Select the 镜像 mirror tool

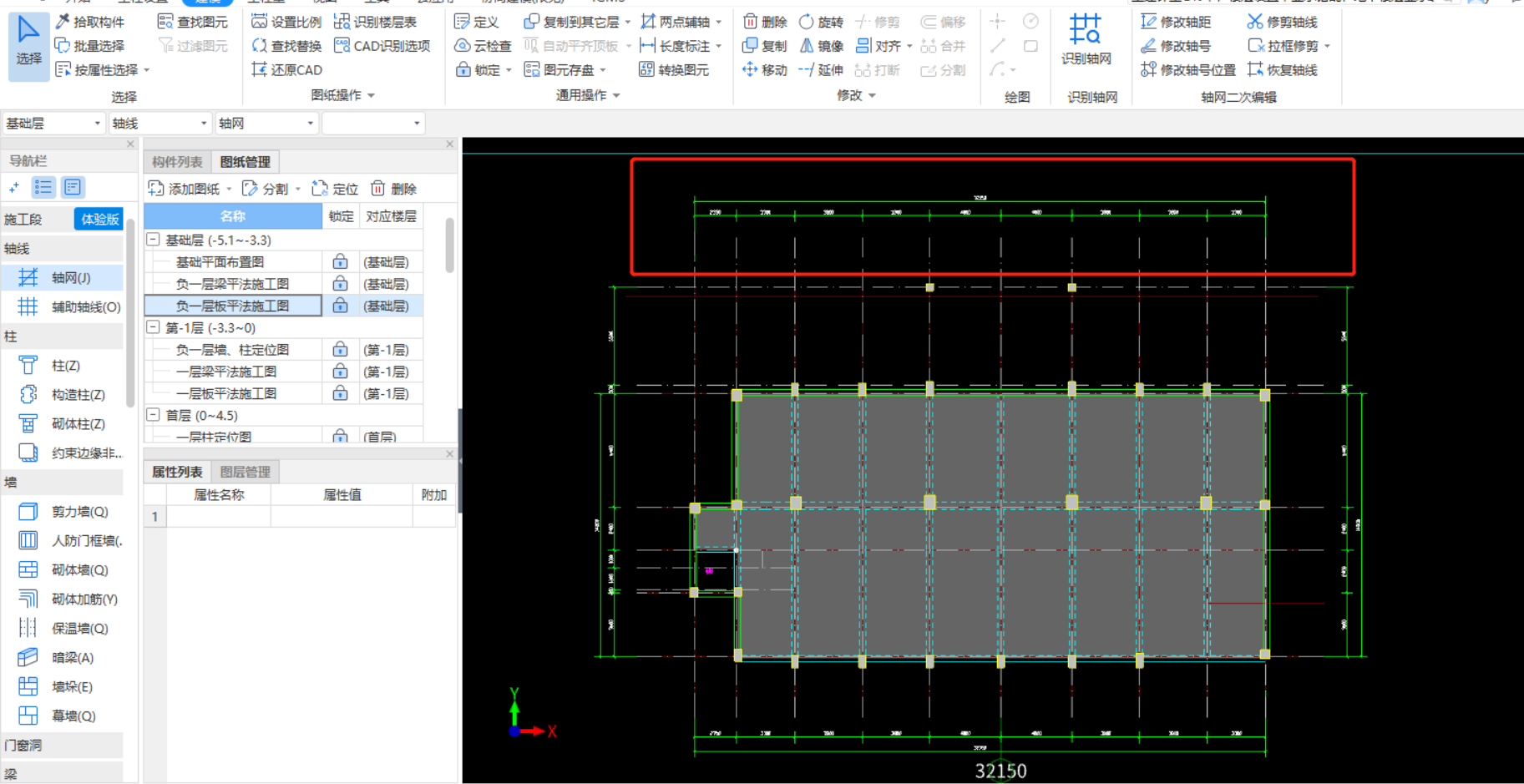pyautogui.click(x=821, y=46)
